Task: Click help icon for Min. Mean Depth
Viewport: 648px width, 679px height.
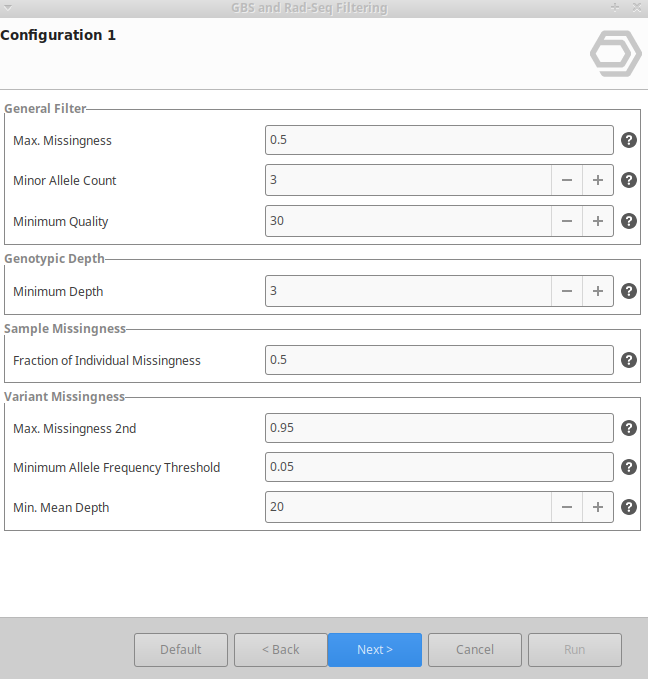Action: coord(629,507)
